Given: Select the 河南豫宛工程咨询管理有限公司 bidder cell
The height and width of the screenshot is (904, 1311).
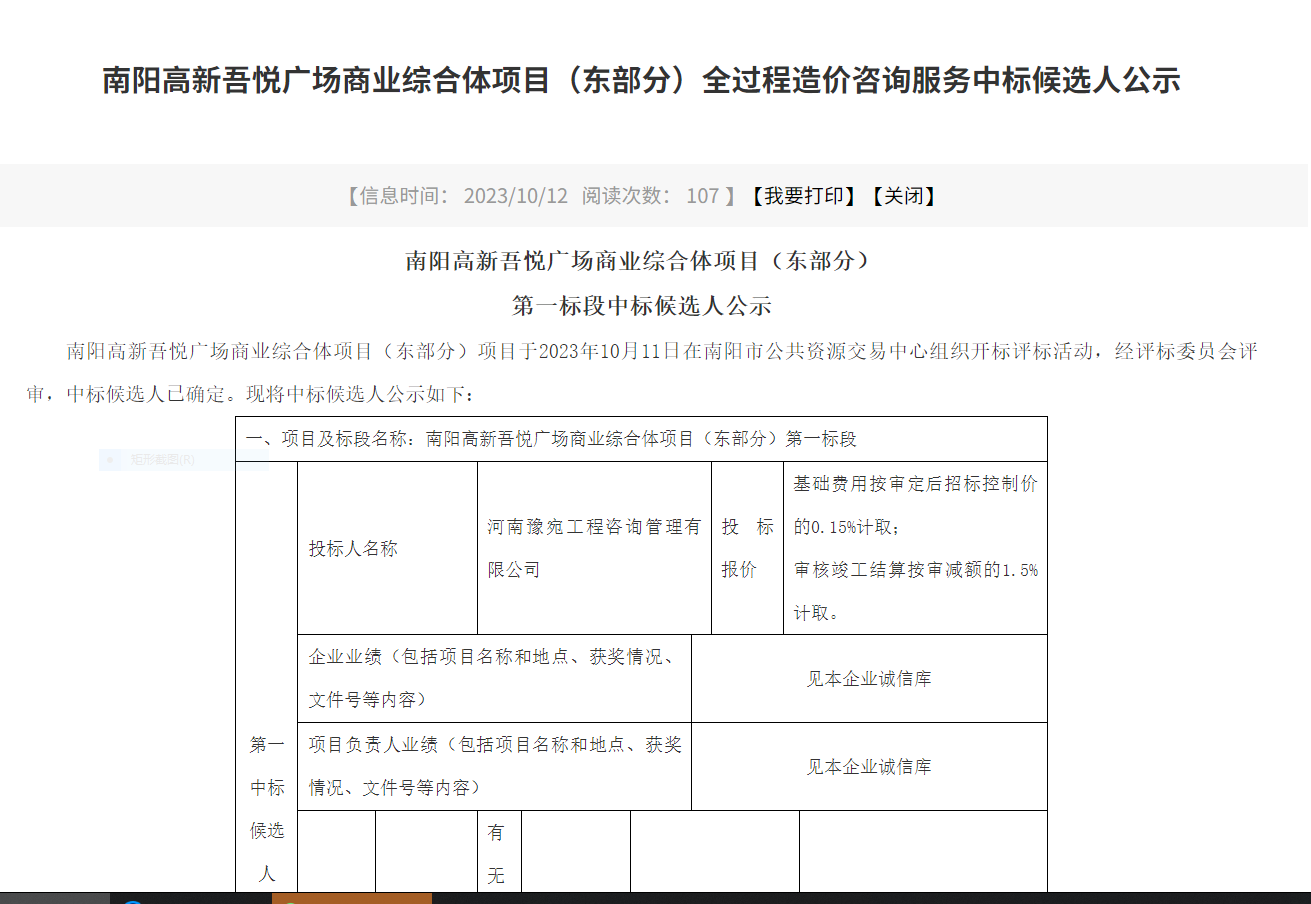Looking at the screenshot, I should (x=594, y=548).
